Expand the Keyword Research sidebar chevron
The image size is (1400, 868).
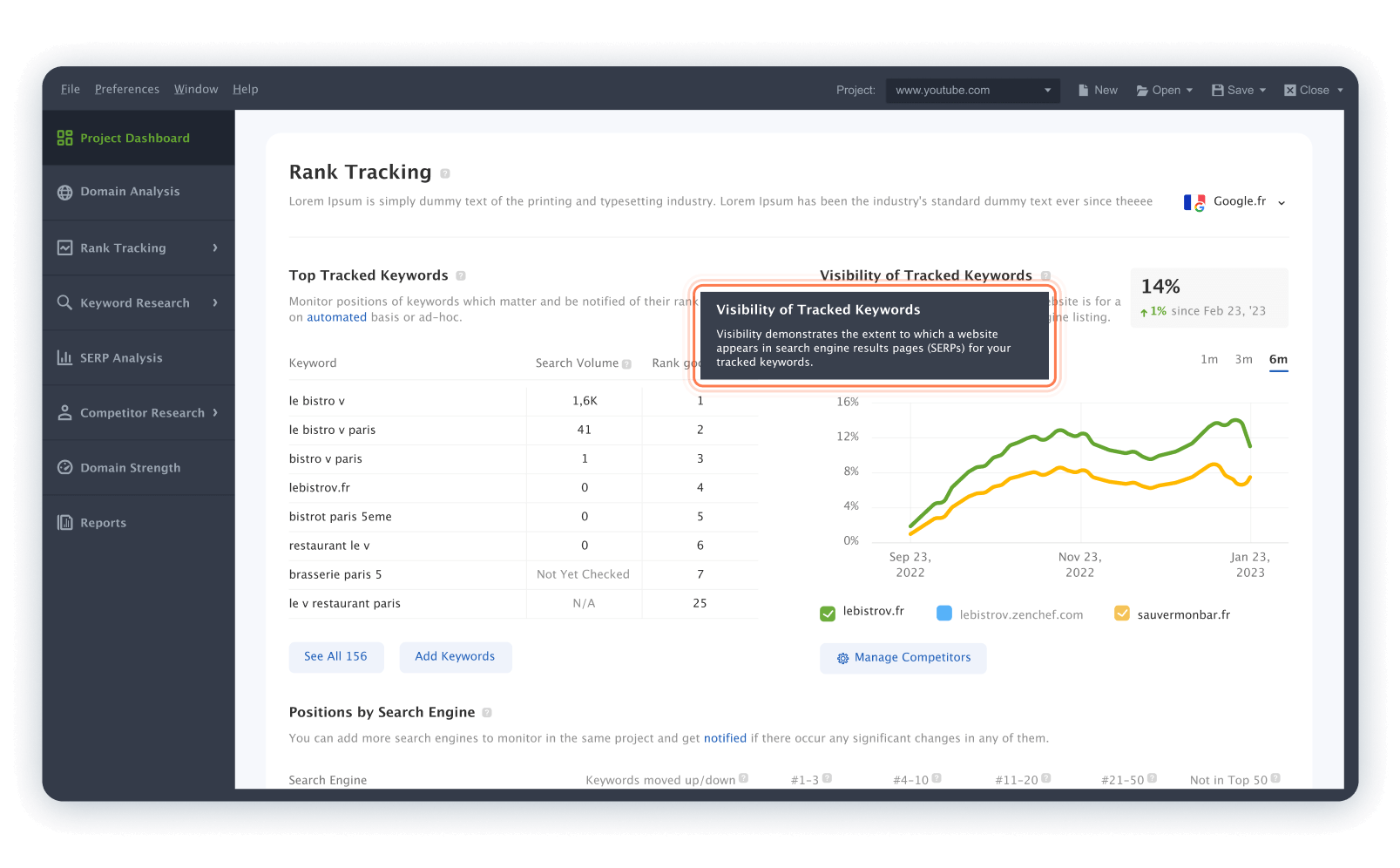[215, 302]
